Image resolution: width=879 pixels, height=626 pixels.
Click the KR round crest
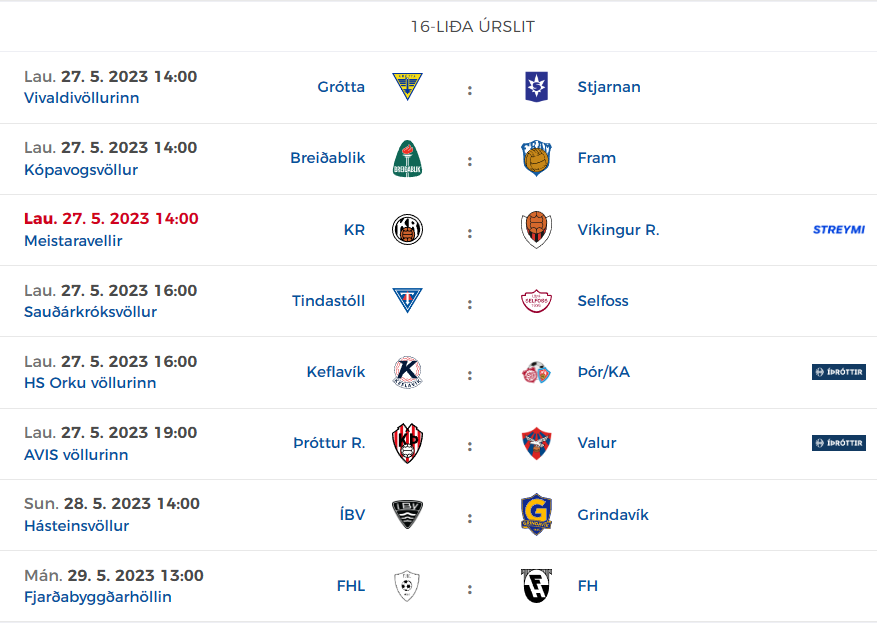pyautogui.click(x=408, y=230)
